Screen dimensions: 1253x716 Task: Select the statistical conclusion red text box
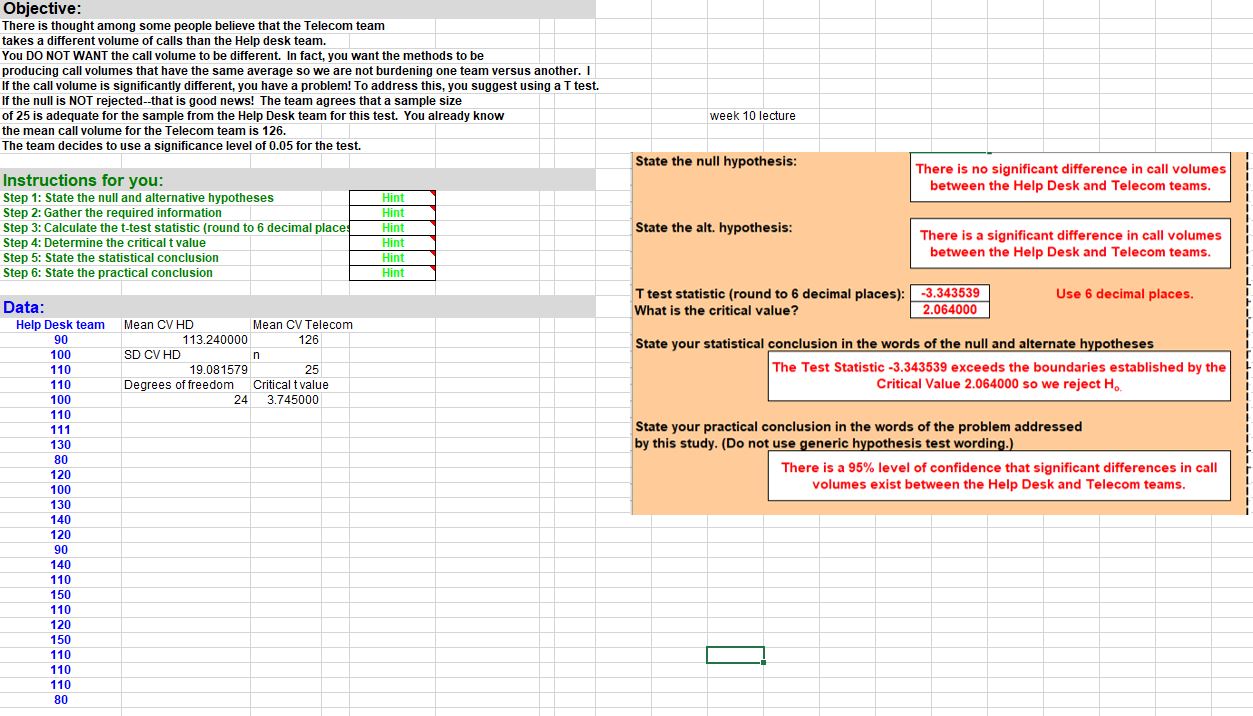tap(996, 376)
